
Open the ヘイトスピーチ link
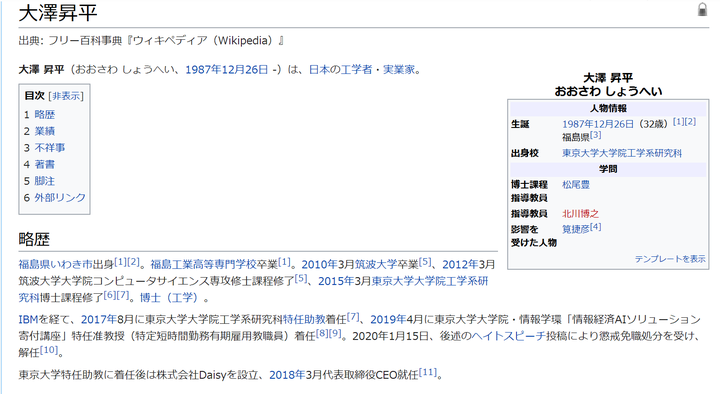pyautogui.click(x=508, y=336)
